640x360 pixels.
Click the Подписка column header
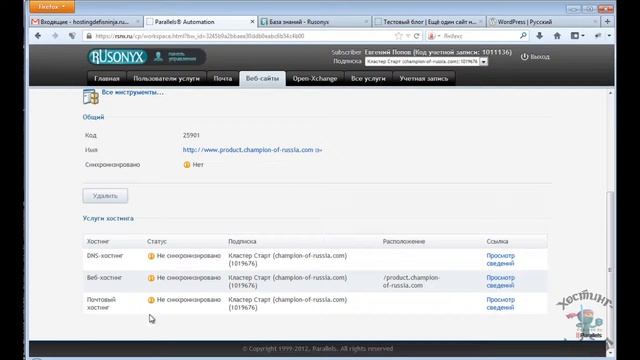(242, 242)
